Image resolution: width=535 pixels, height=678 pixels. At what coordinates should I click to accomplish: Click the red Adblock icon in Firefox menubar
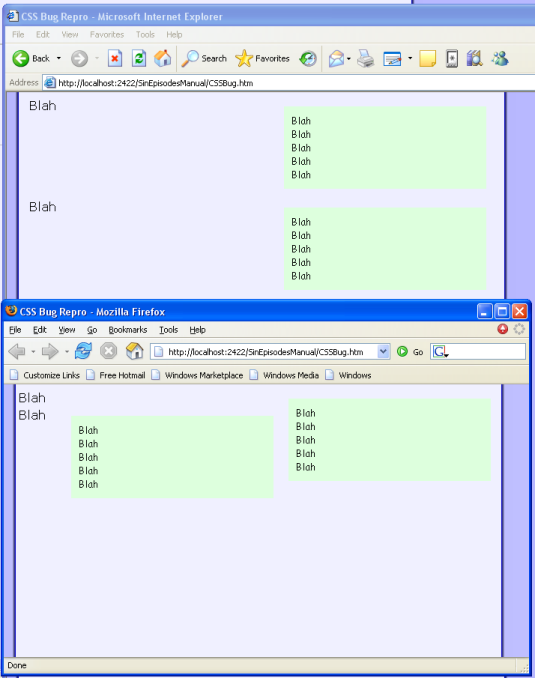pos(503,329)
